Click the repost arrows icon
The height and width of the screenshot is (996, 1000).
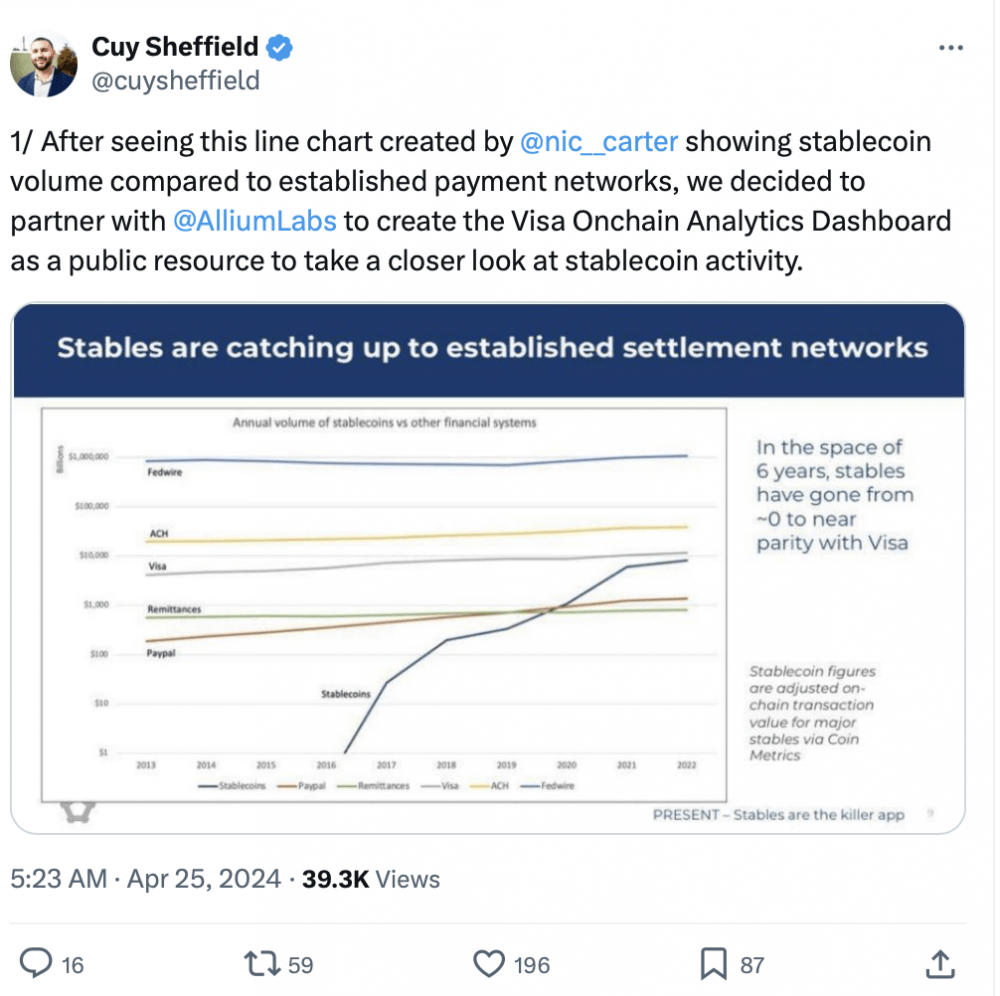(x=262, y=963)
